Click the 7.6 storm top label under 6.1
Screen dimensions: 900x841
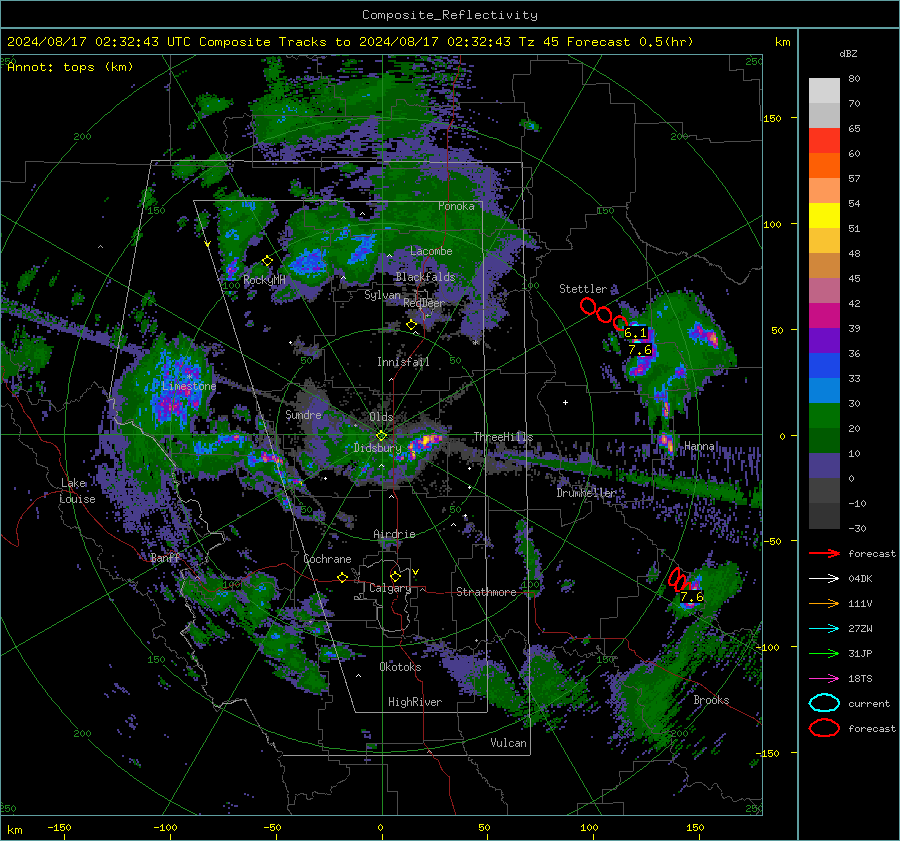(x=640, y=350)
